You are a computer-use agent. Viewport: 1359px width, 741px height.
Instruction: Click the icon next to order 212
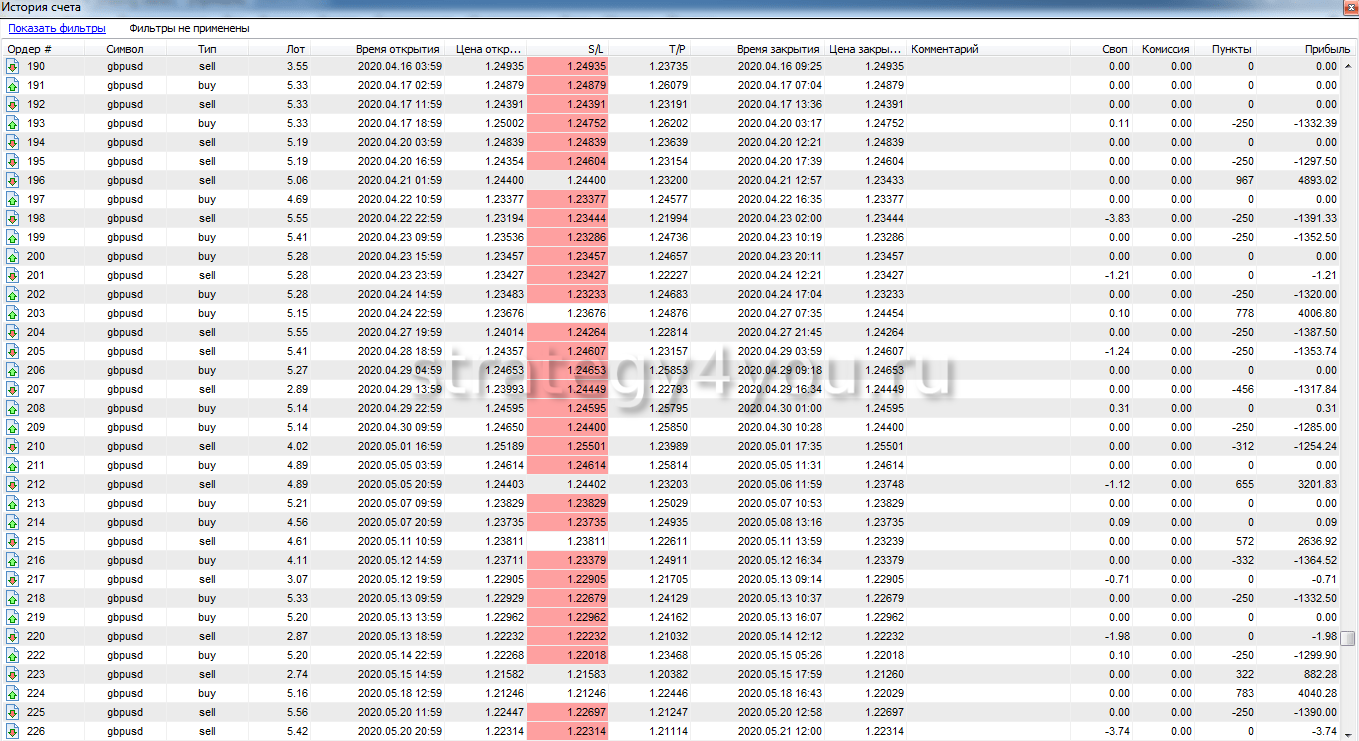(13, 485)
